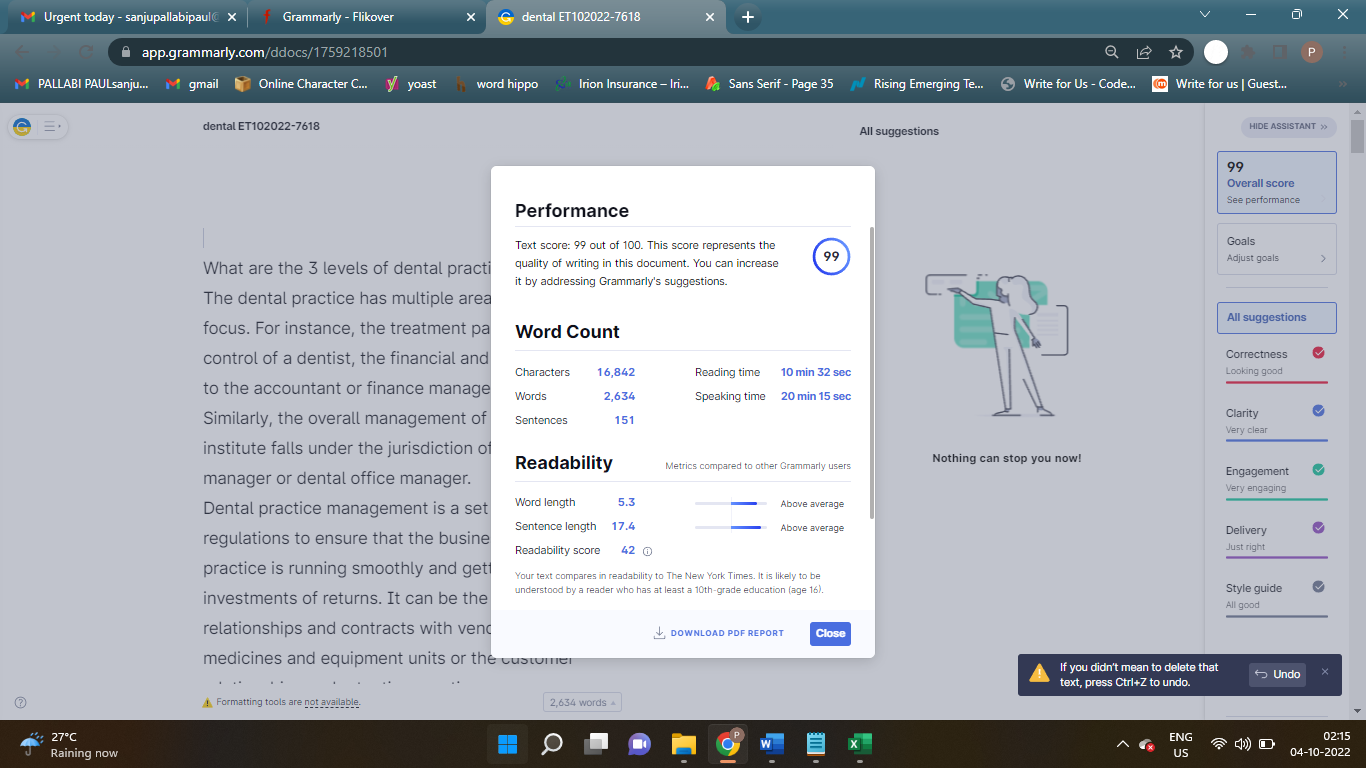The width and height of the screenshot is (1366, 768).
Task: Open the Online Character C... bookmark
Action: coord(301,84)
